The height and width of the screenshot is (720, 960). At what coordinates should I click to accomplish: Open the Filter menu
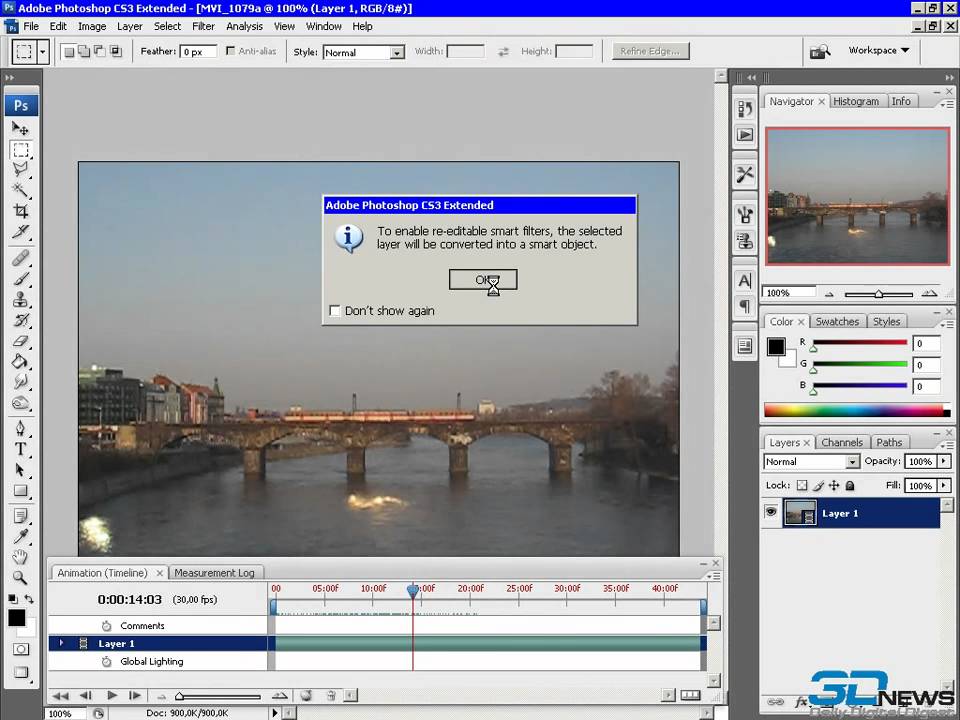pyautogui.click(x=203, y=26)
